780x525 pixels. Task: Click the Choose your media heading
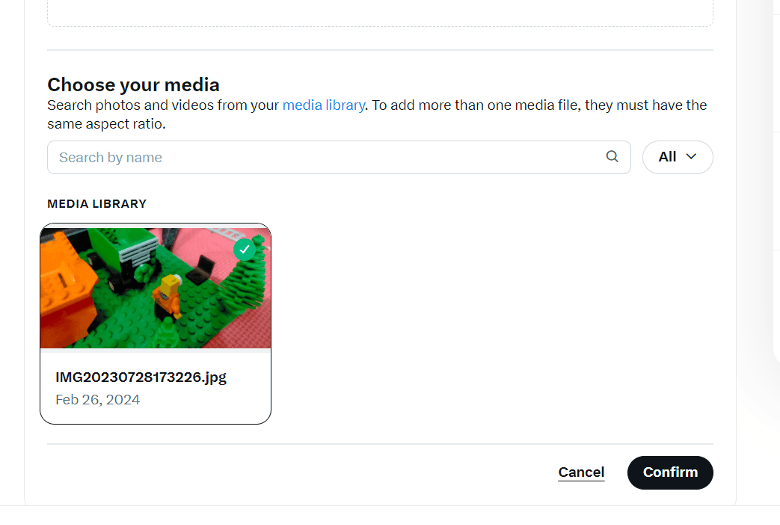click(133, 85)
